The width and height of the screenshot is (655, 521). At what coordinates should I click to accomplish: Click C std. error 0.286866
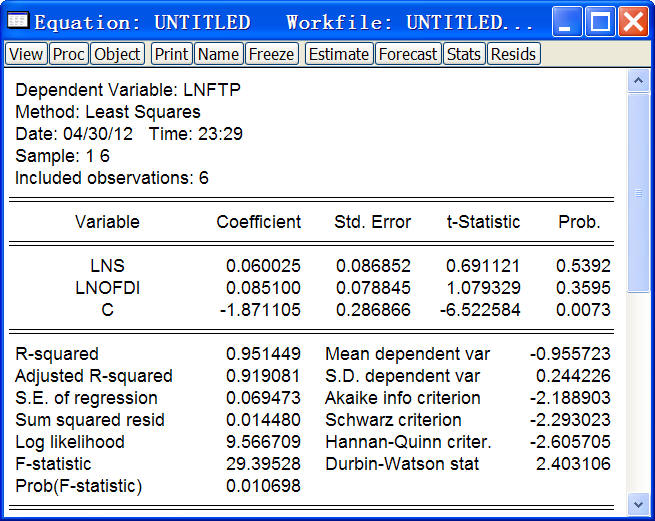373,310
